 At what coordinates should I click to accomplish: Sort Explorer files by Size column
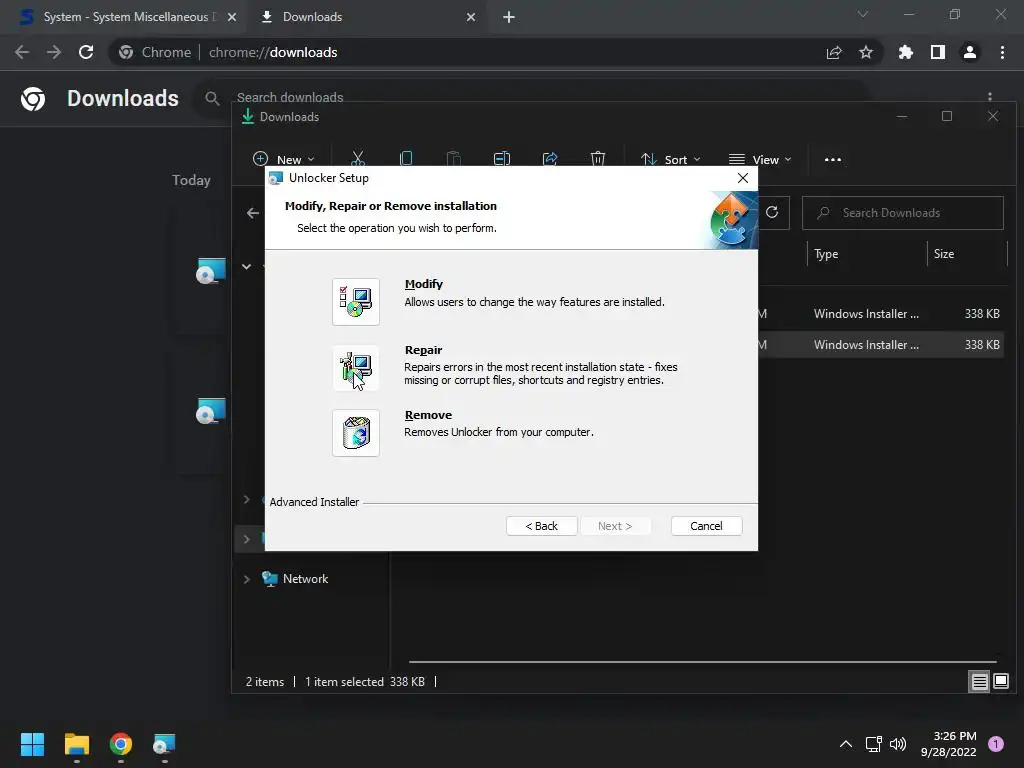pyautogui.click(x=967, y=254)
